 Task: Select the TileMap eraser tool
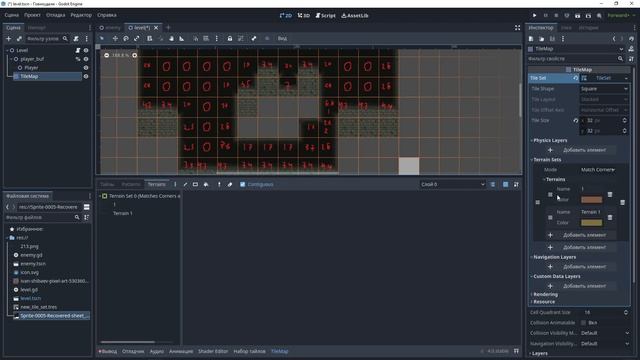pos(230,184)
